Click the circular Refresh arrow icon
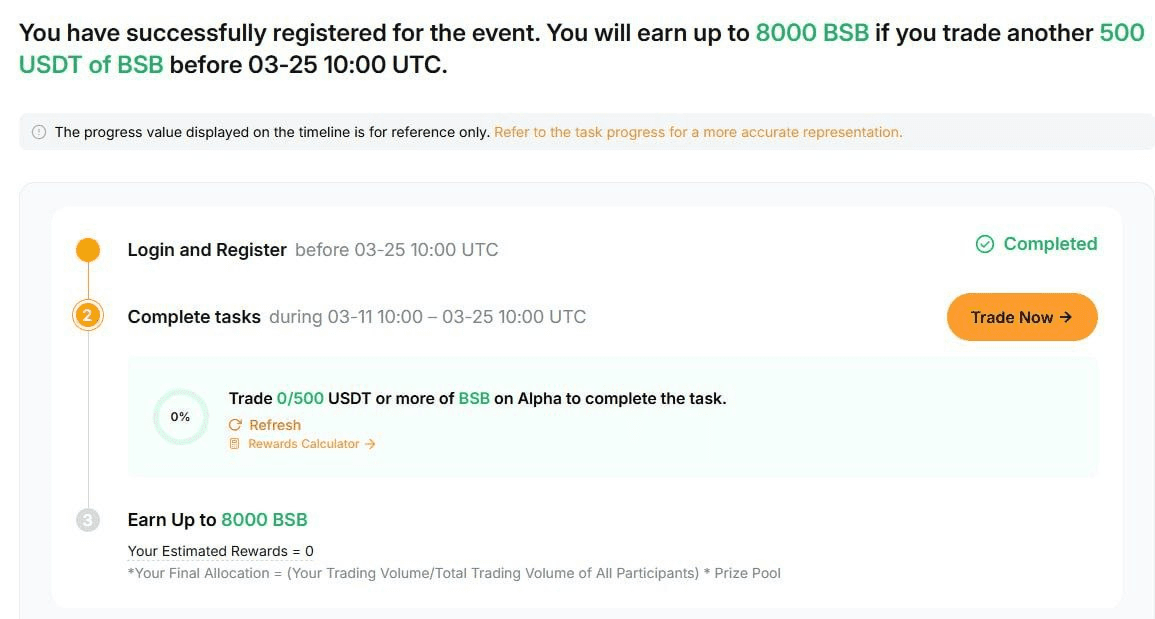Image resolution: width=1155 pixels, height=619 pixels. [x=236, y=425]
